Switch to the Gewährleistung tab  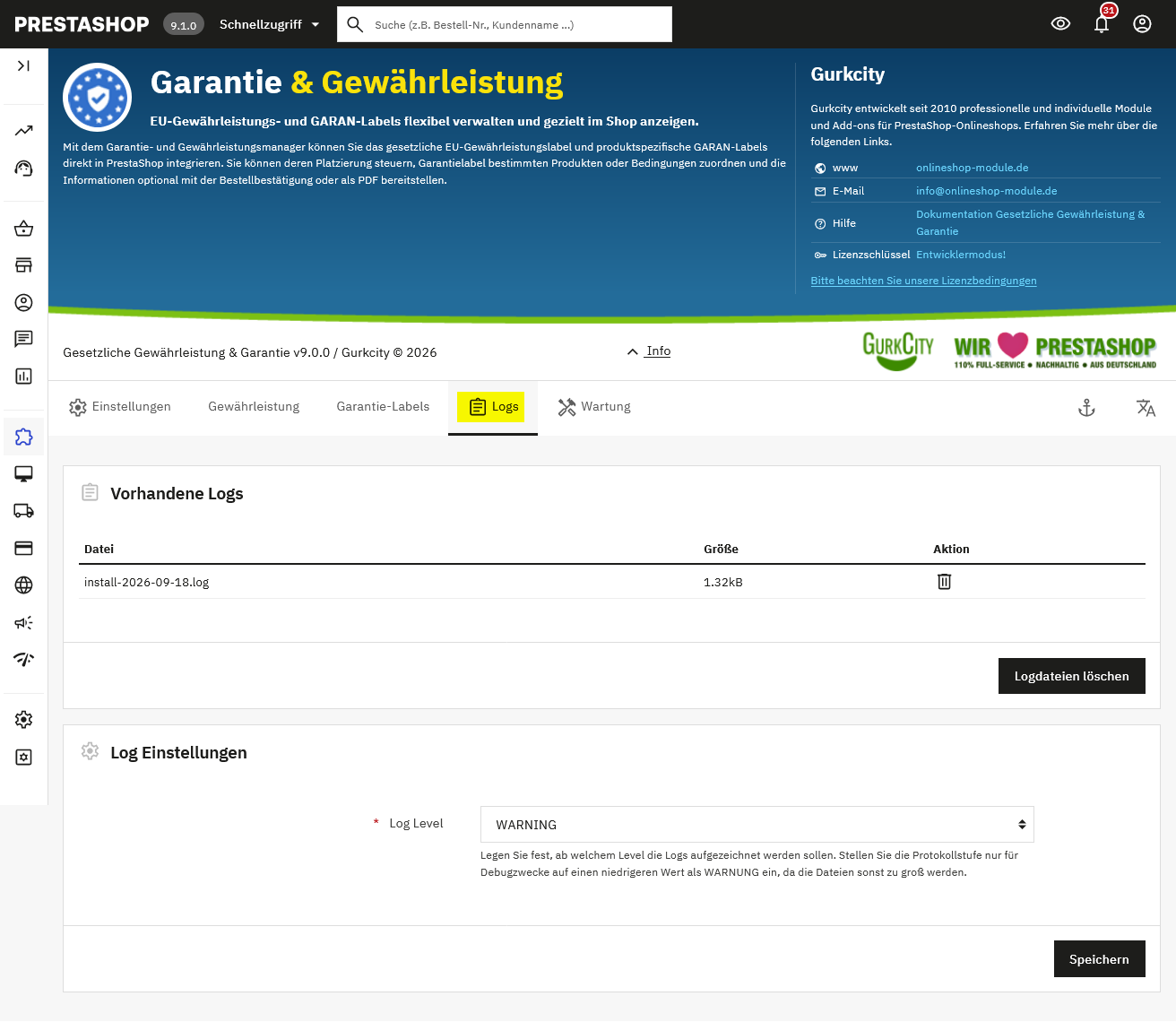click(254, 407)
